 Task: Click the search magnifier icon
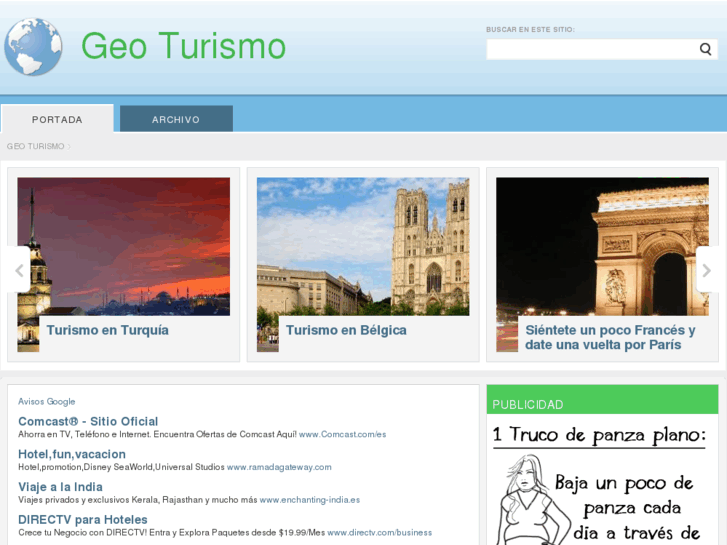[x=705, y=49]
